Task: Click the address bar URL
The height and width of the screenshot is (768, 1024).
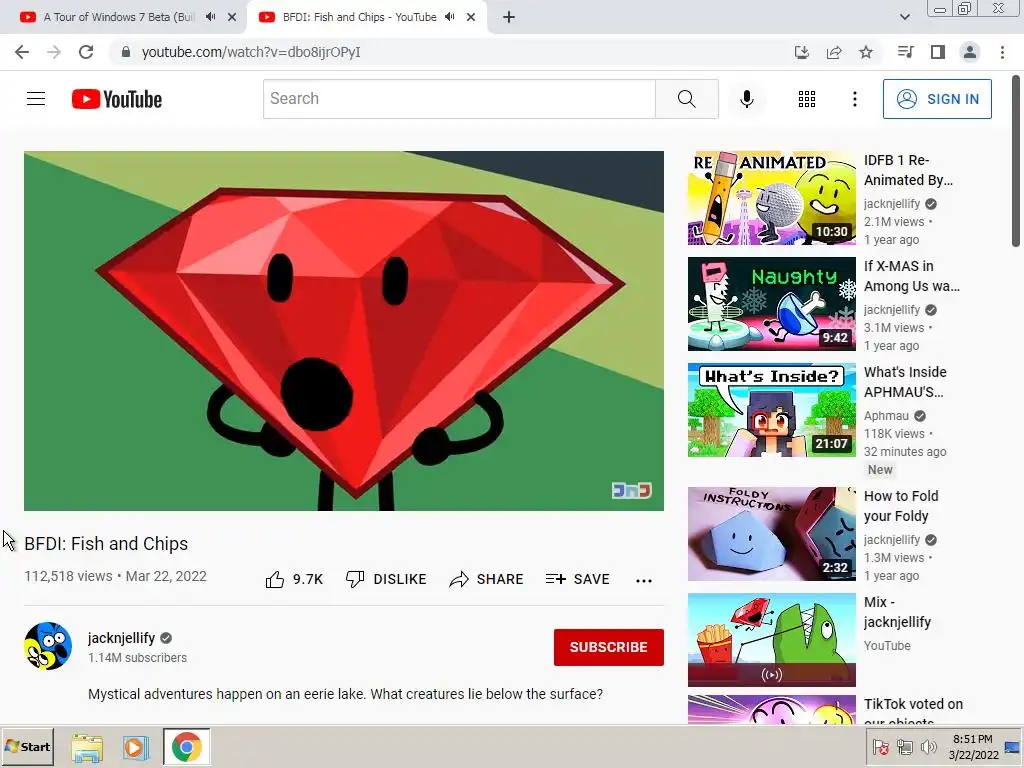Action: (251, 52)
